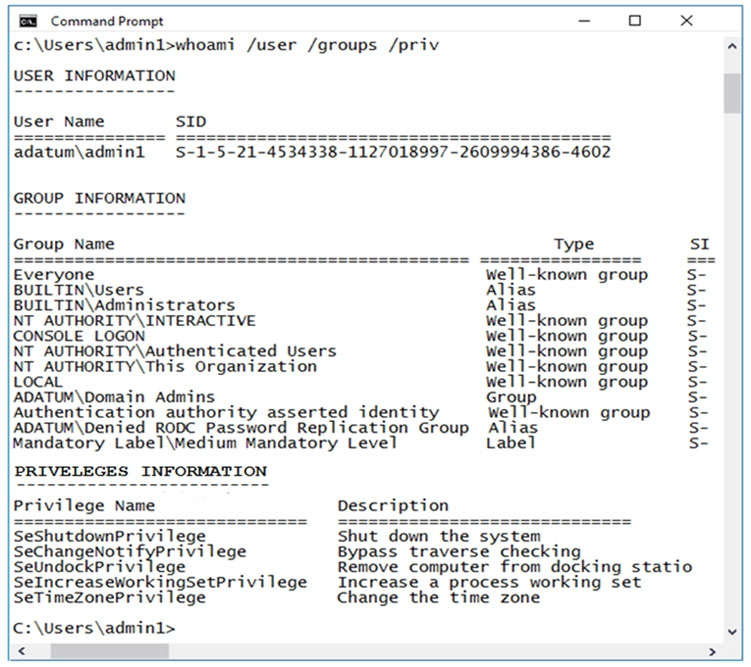Image resolution: width=751 pixels, height=667 pixels.
Task: Click the Privilege Name column header
Action: pyautogui.click(x=84, y=506)
